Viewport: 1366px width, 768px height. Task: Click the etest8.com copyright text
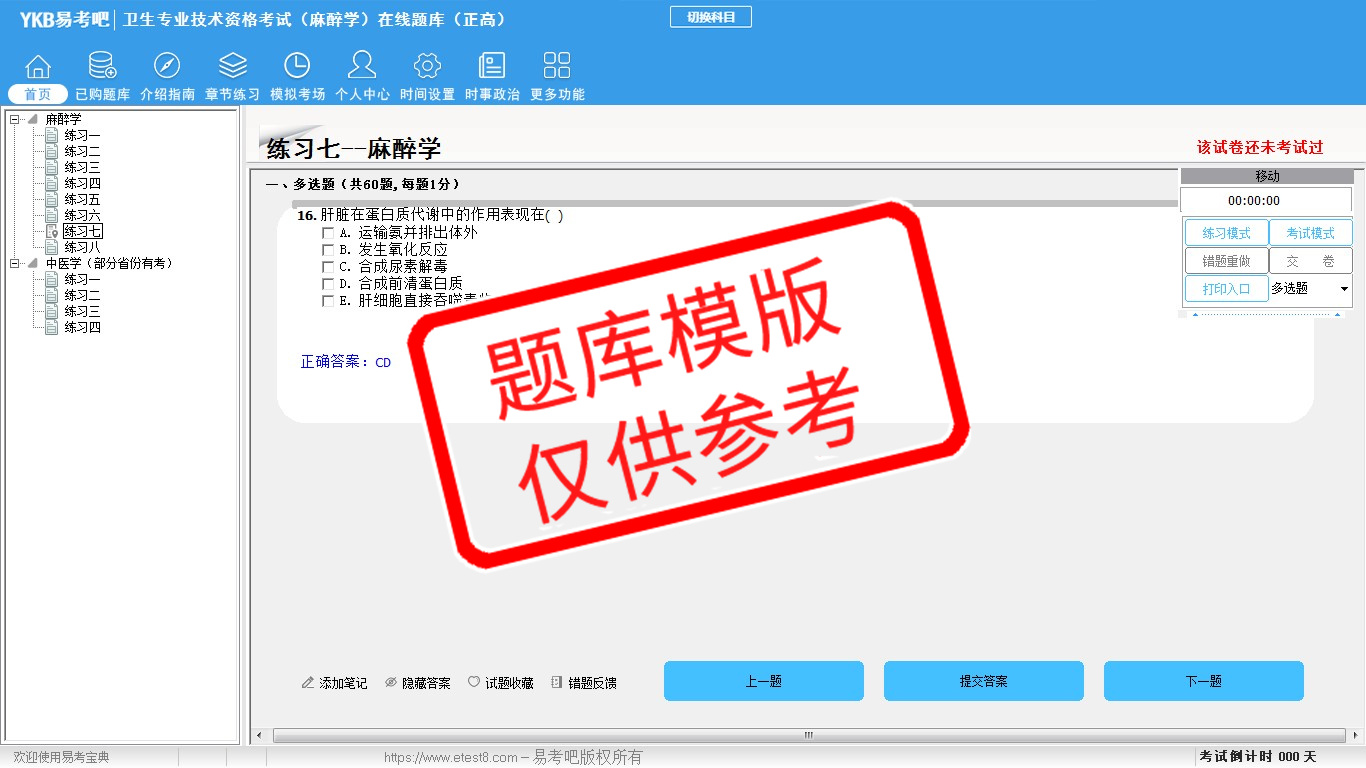tap(513, 757)
